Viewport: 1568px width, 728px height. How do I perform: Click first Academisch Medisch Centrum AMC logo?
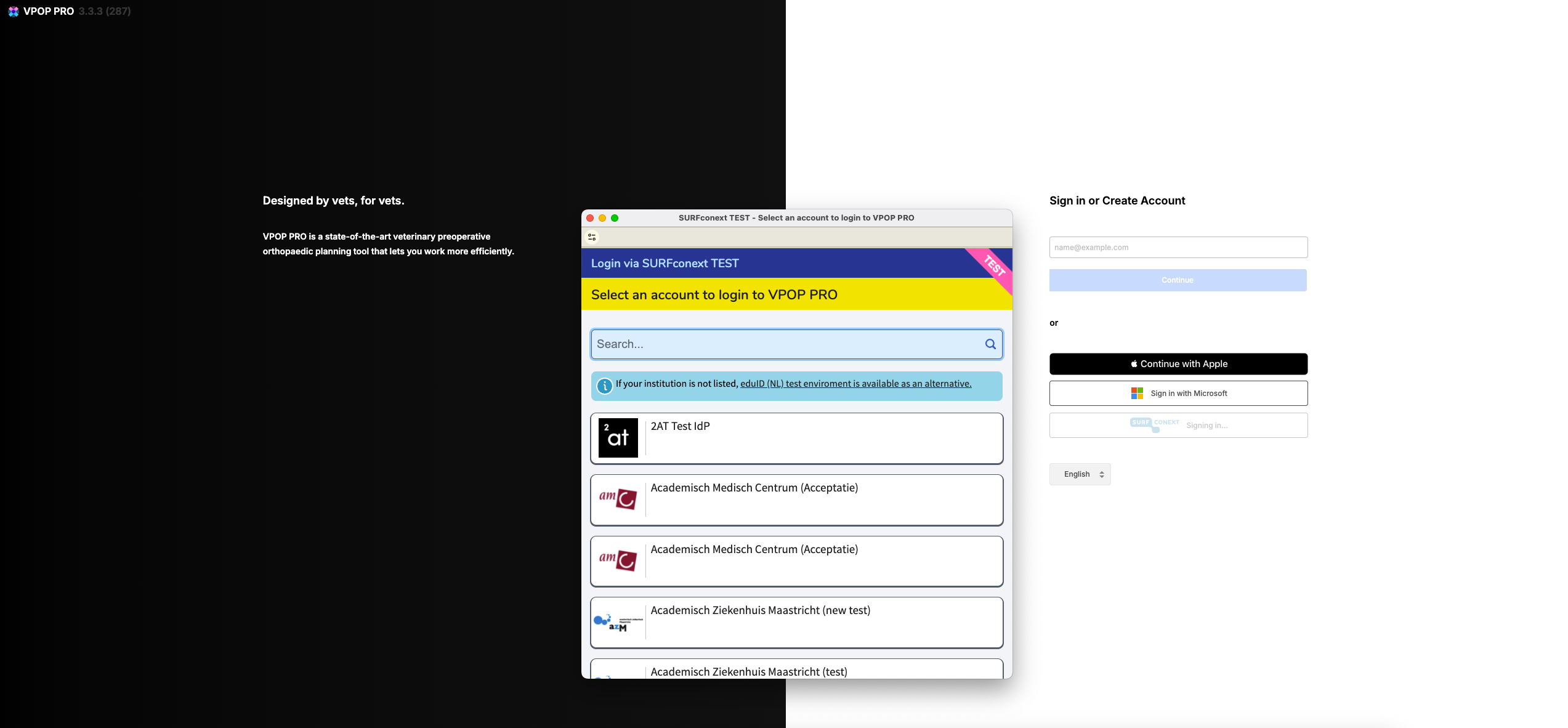[618, 498]
